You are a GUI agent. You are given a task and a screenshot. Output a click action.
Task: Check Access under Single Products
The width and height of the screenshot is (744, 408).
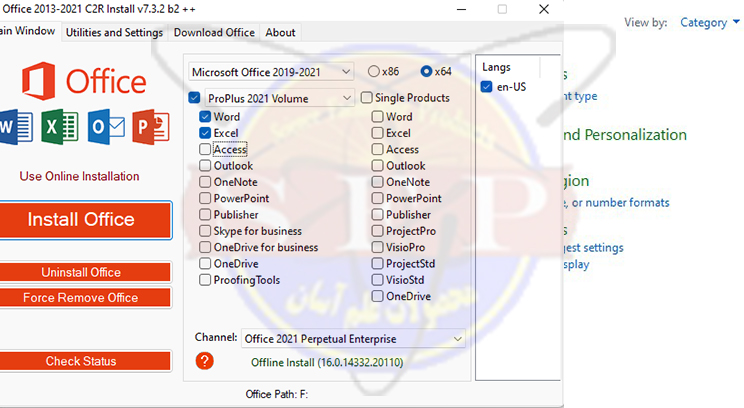click(377, 149)
